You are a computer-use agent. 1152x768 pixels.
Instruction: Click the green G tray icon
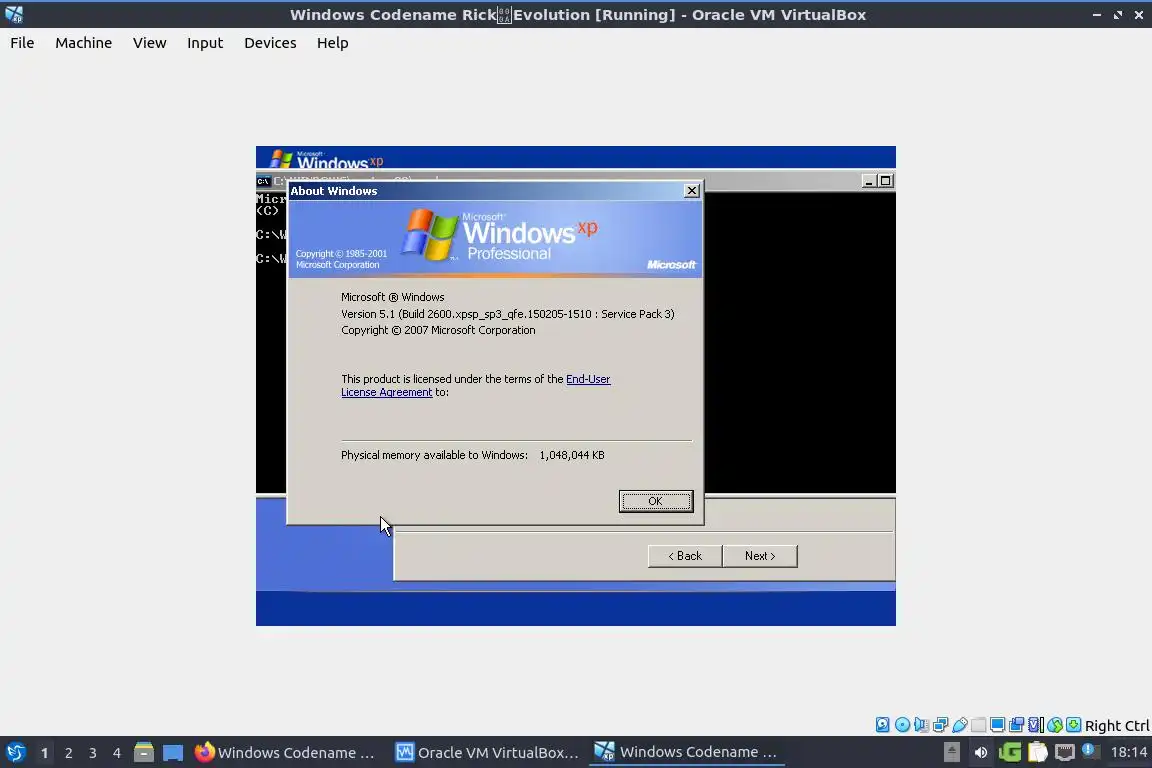pos(1009,752)
